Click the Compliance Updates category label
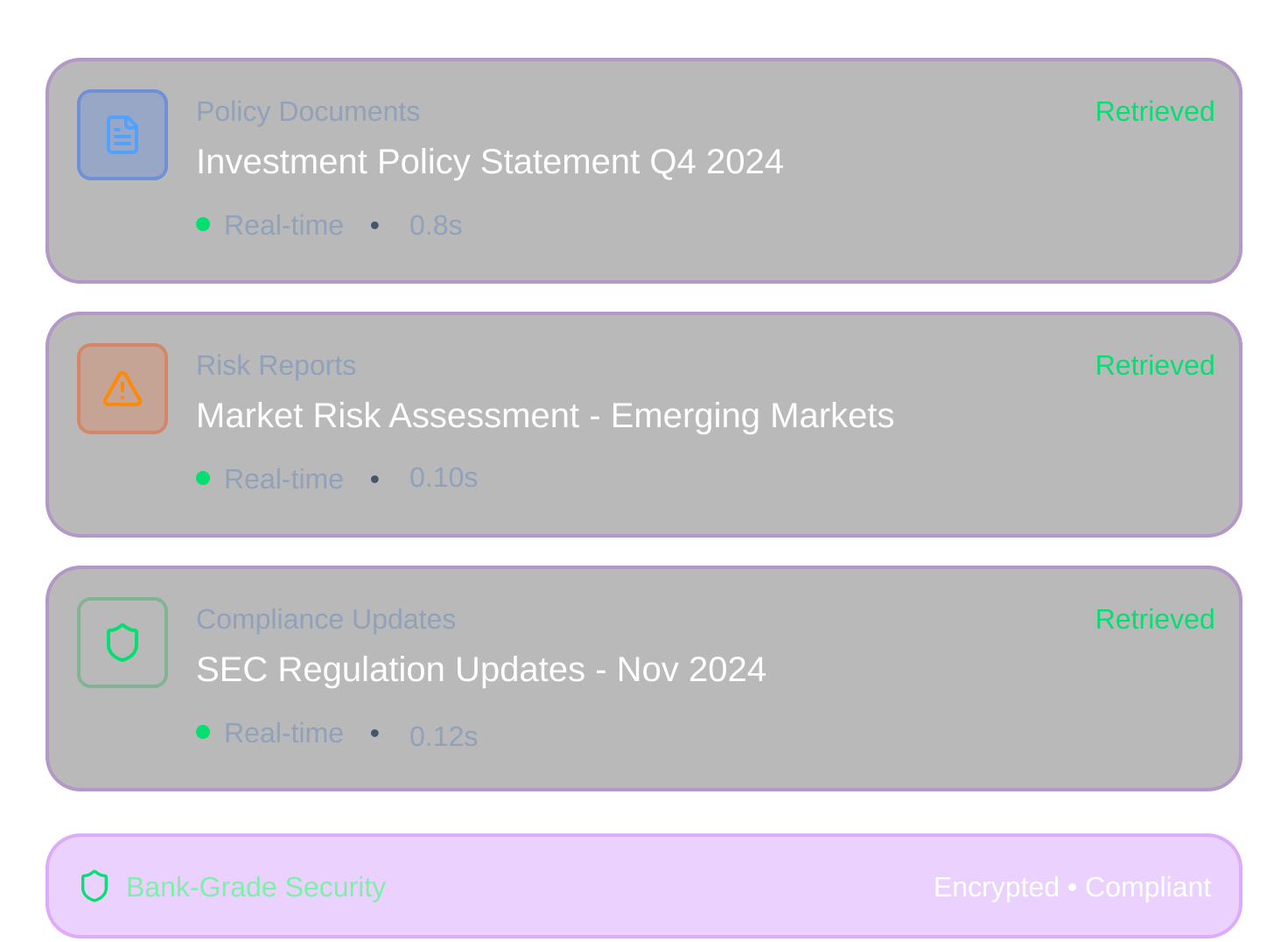This screenshot has height=942, width=1288. 325,619
